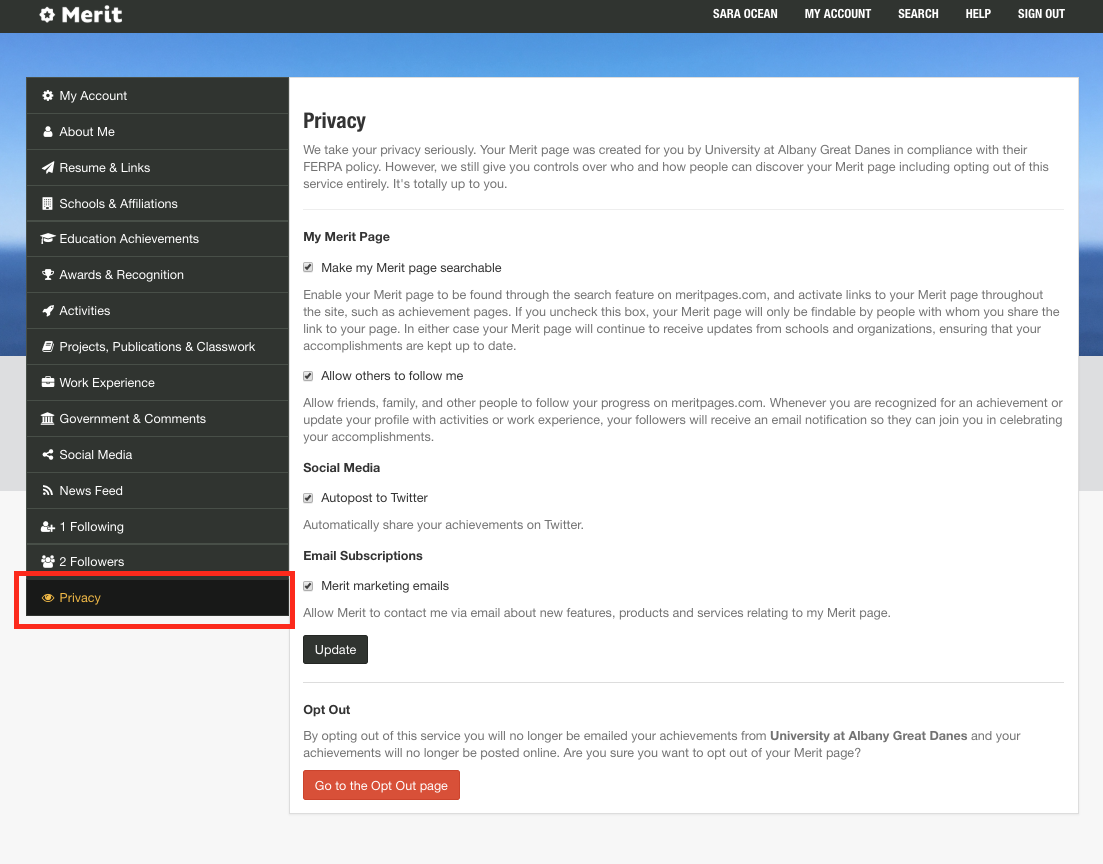Click the paper plane icon for Resume & Links
This screenshot has width=1103, height=864.
(48, 167)
